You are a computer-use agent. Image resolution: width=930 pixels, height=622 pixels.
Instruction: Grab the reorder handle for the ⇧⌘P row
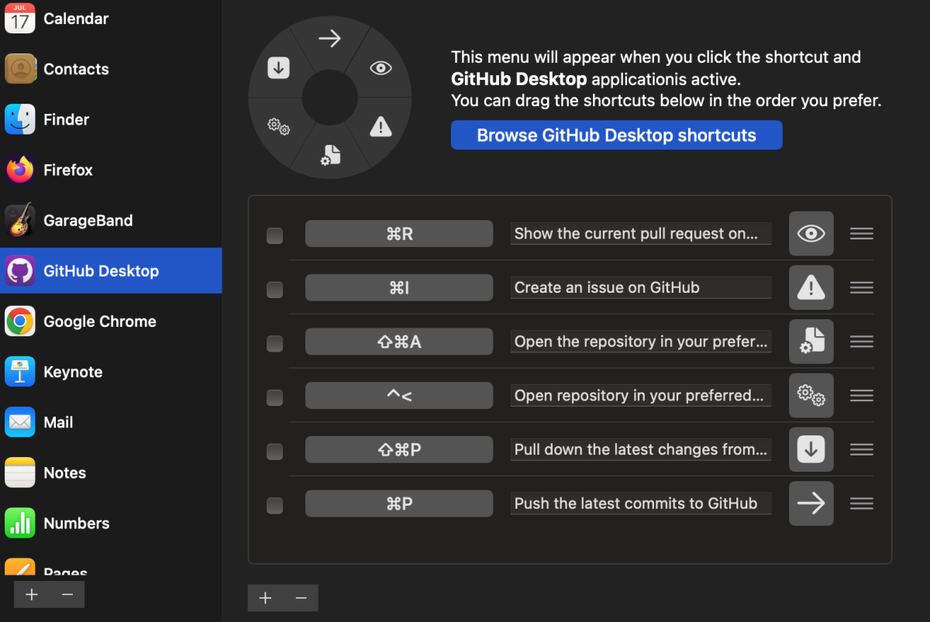click(861, 449)
